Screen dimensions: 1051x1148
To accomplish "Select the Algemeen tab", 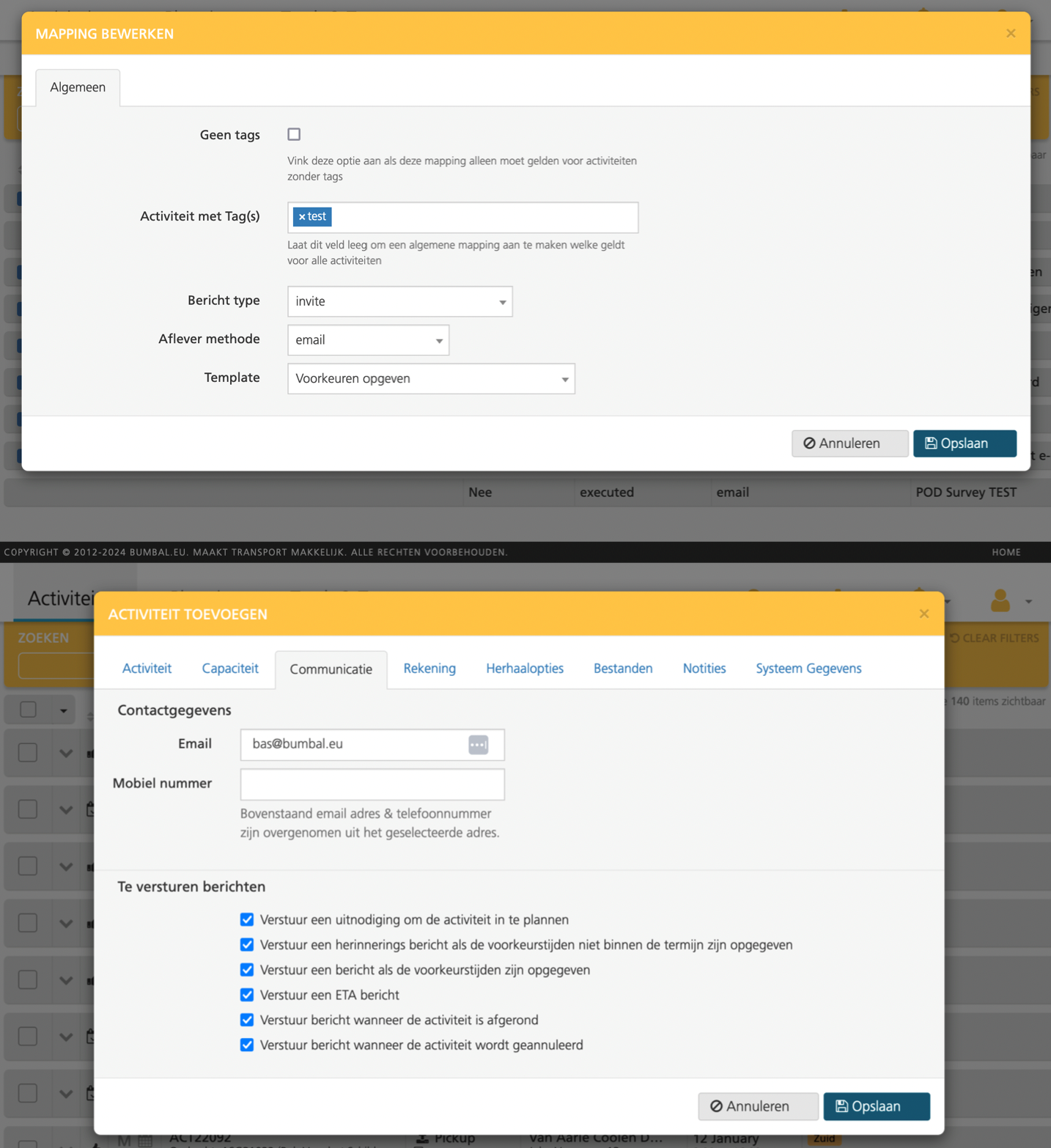I will [78, 87].
